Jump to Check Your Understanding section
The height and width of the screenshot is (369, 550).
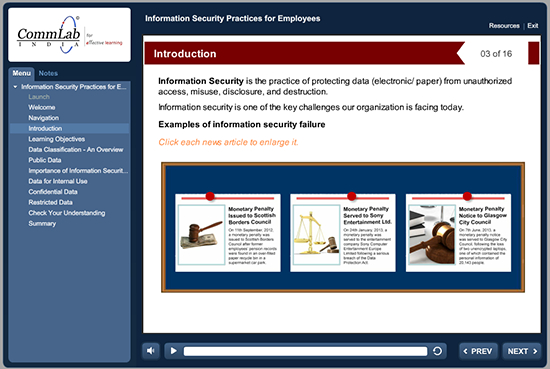pyautogui.click(x=67, y=213)
